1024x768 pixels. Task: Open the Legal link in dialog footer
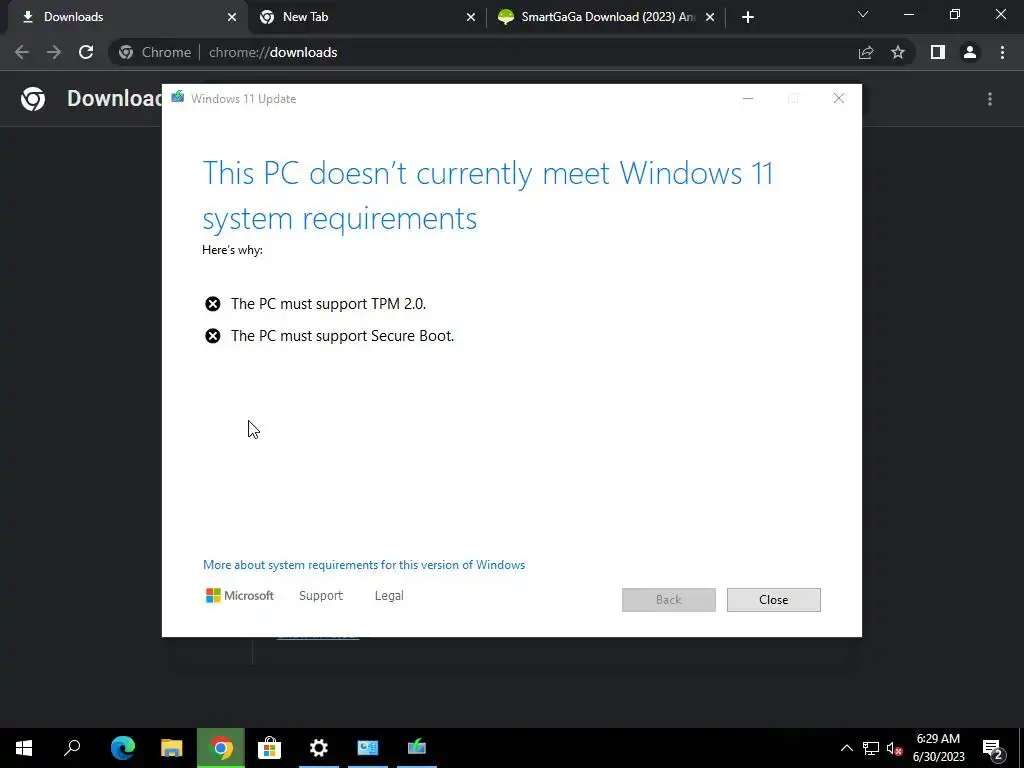pyautogui.click(x=389, y=596)
